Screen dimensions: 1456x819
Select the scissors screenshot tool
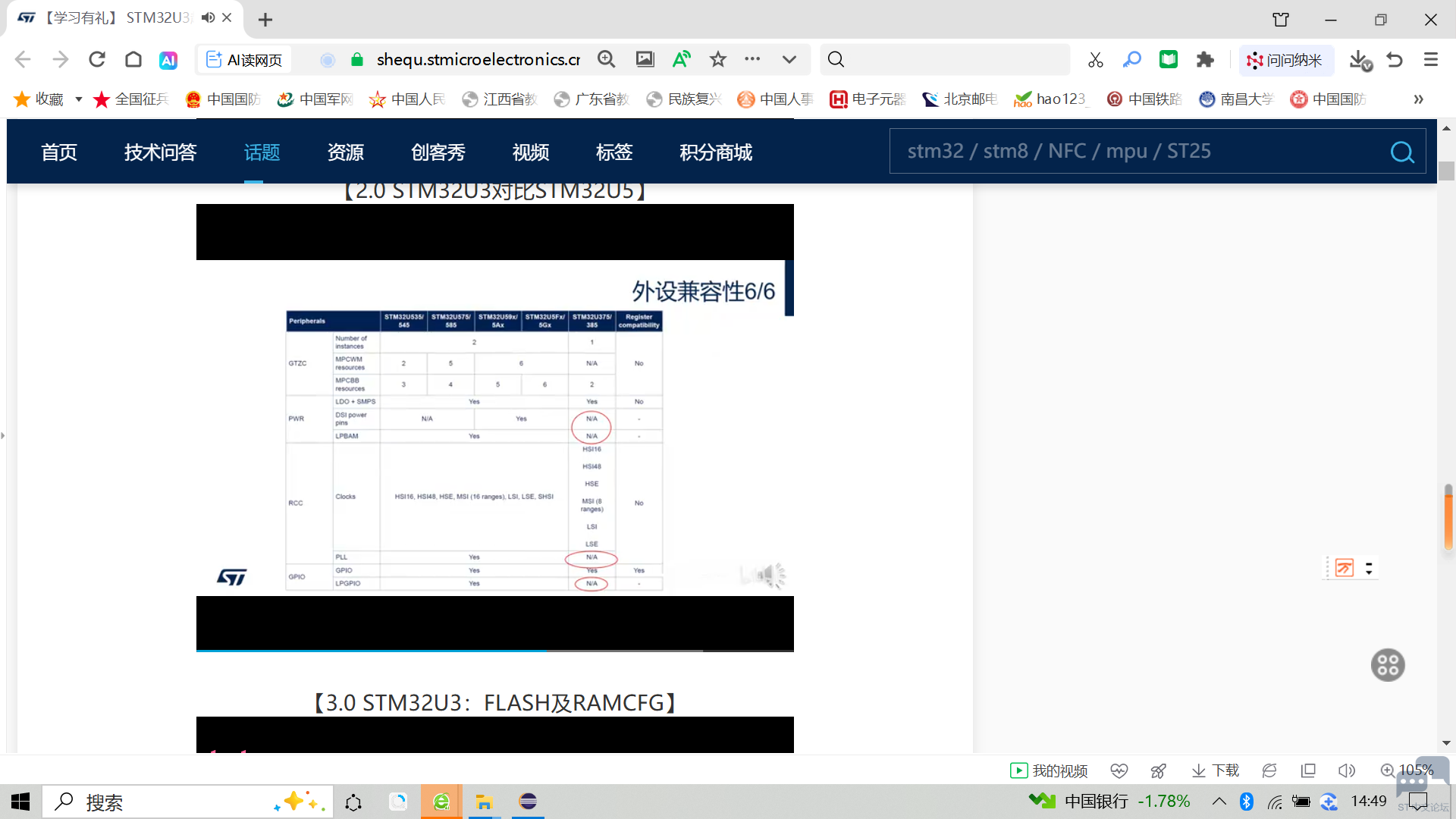1095,60
